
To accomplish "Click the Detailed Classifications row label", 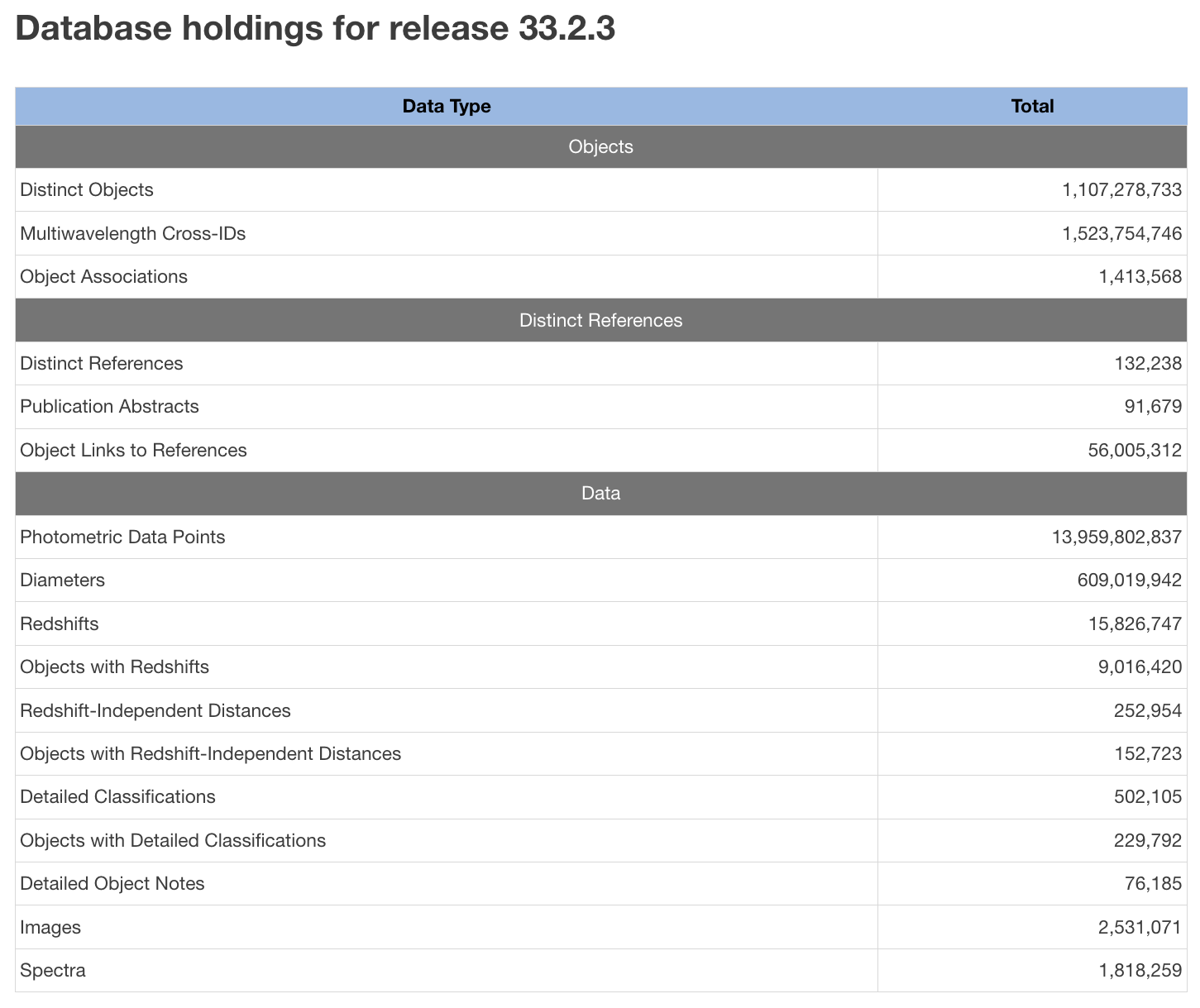I will coord(117,797).
